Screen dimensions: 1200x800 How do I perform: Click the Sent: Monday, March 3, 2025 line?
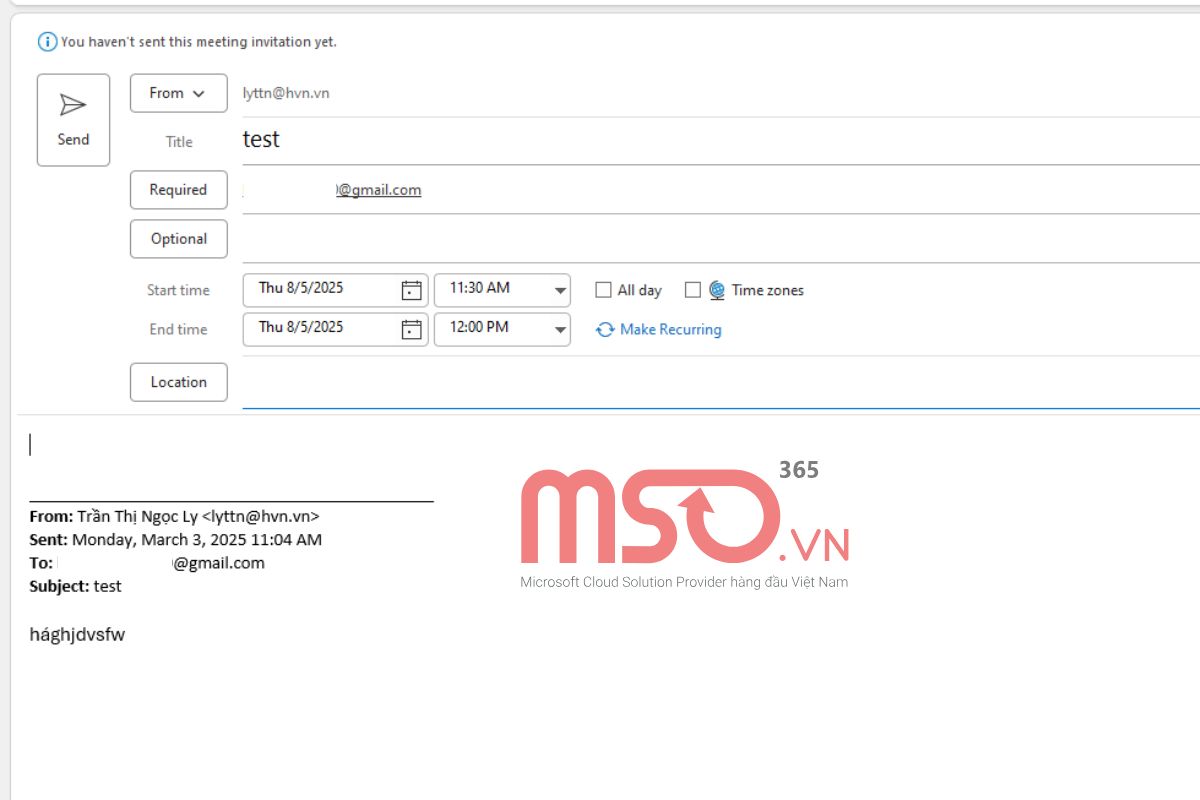(x=176, y=540)
